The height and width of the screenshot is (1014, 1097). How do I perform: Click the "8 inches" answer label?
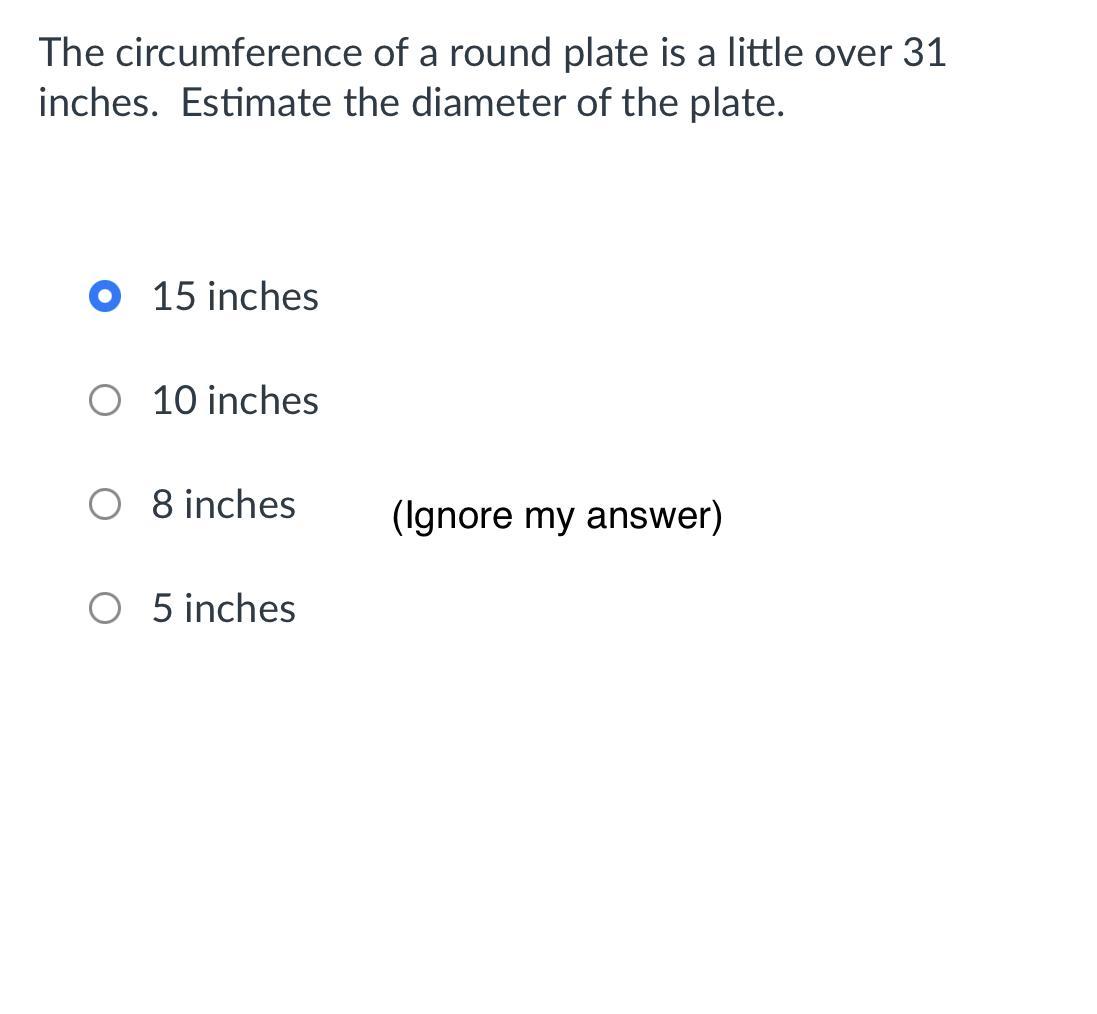[x=223, y=505]
